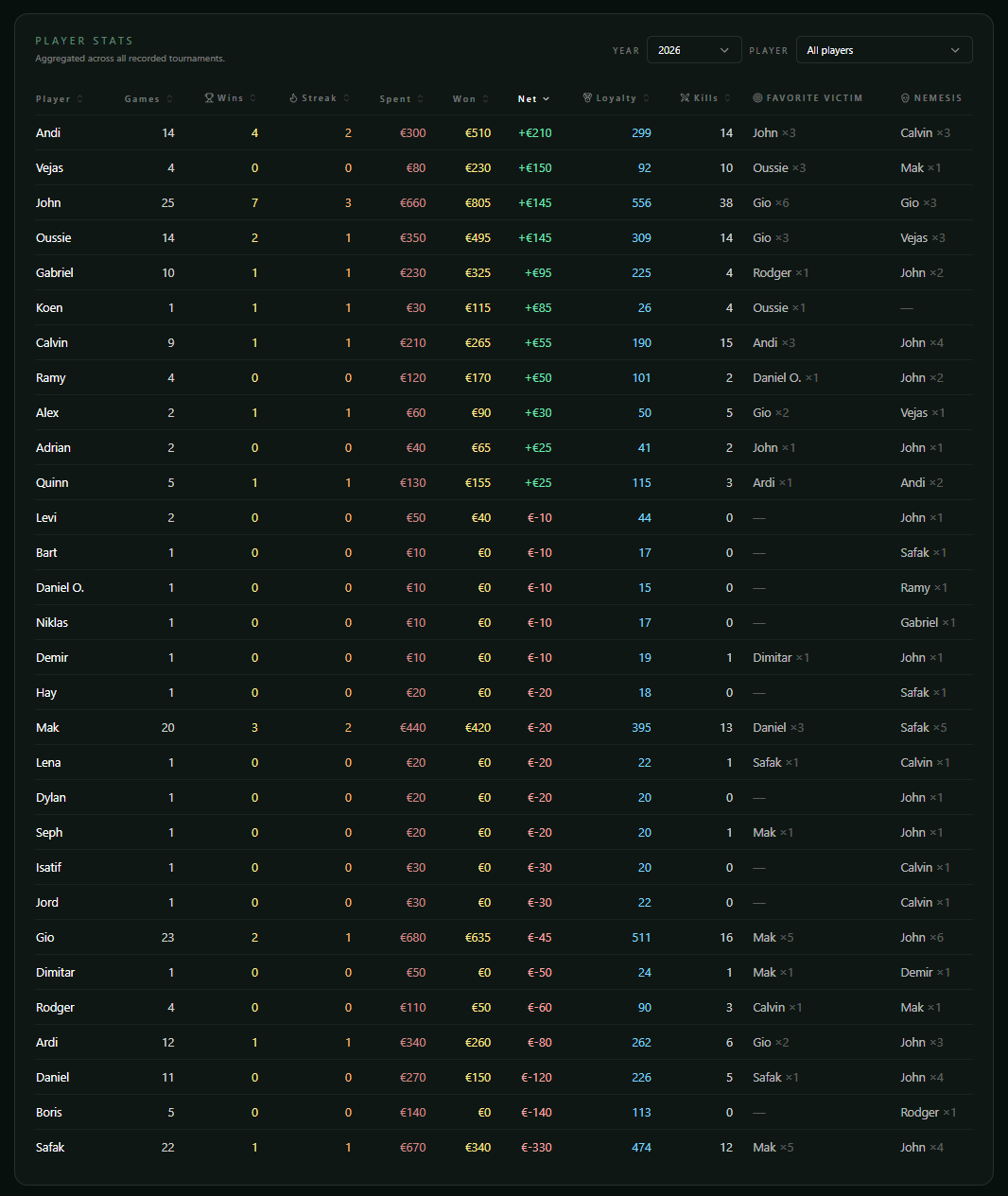Click John's won amount €805
The width and height of the screenshot is (1008, 1196).
(478, 203)
